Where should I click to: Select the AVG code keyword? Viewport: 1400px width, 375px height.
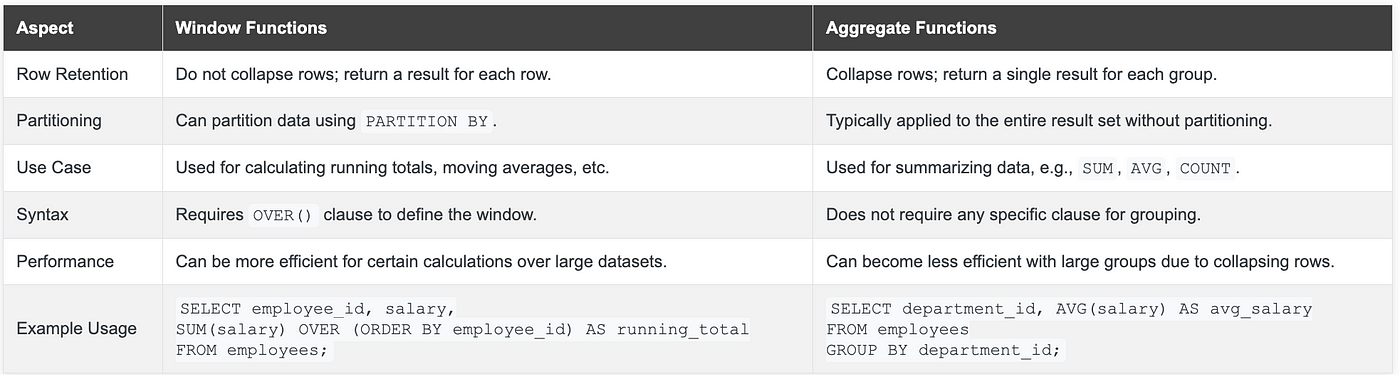click(x=1146, y=168)
